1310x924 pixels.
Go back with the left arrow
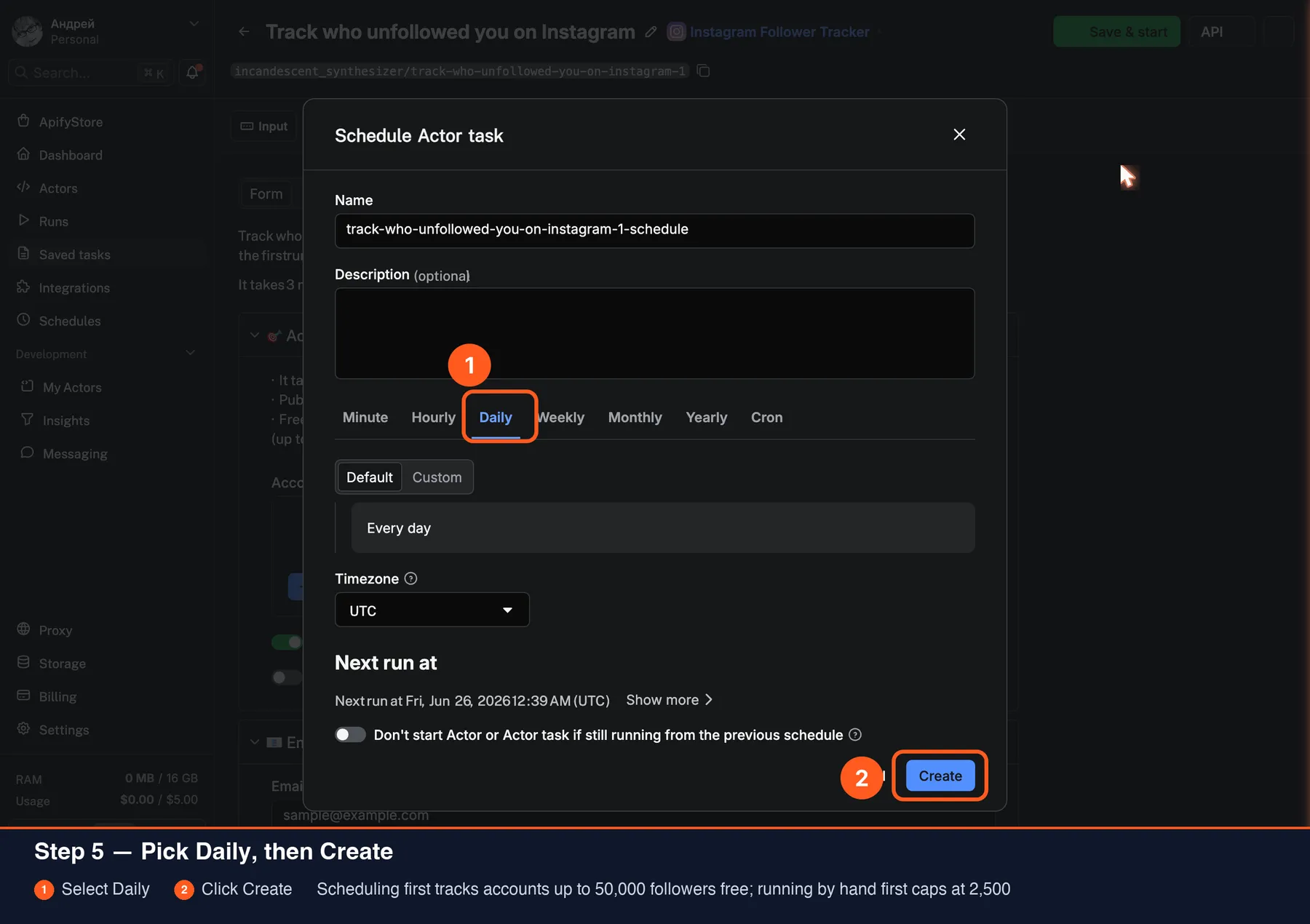pyautogui.click(x=244, y=32)
